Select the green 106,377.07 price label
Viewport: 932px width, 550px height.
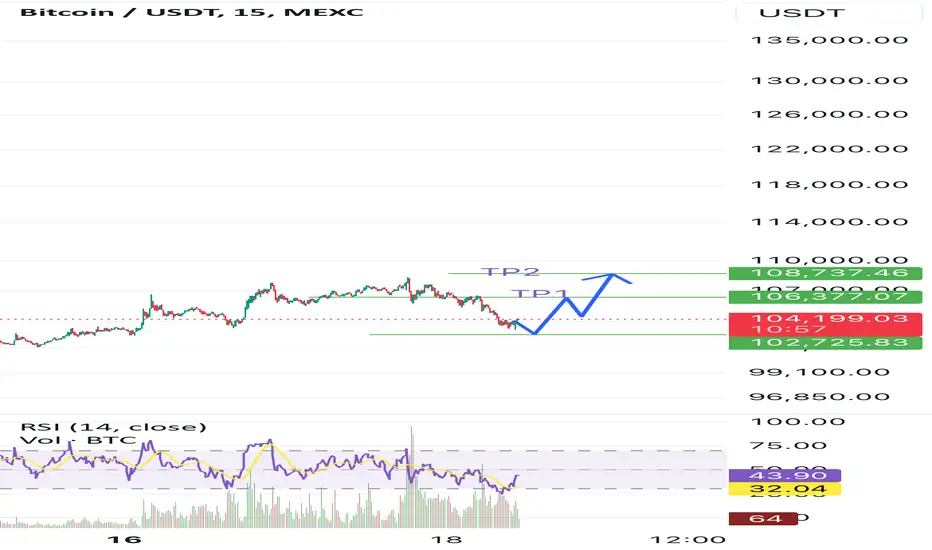click(825, 296)
